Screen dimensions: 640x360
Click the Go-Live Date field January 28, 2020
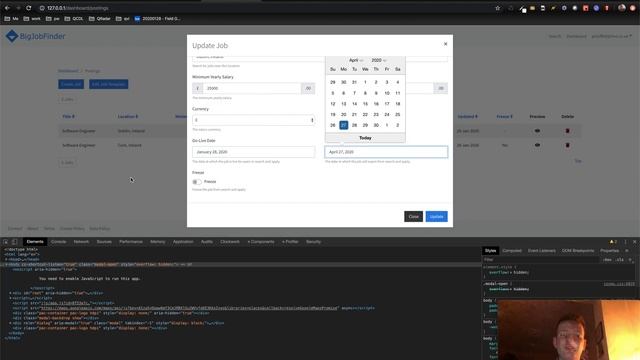click(253, 152)
